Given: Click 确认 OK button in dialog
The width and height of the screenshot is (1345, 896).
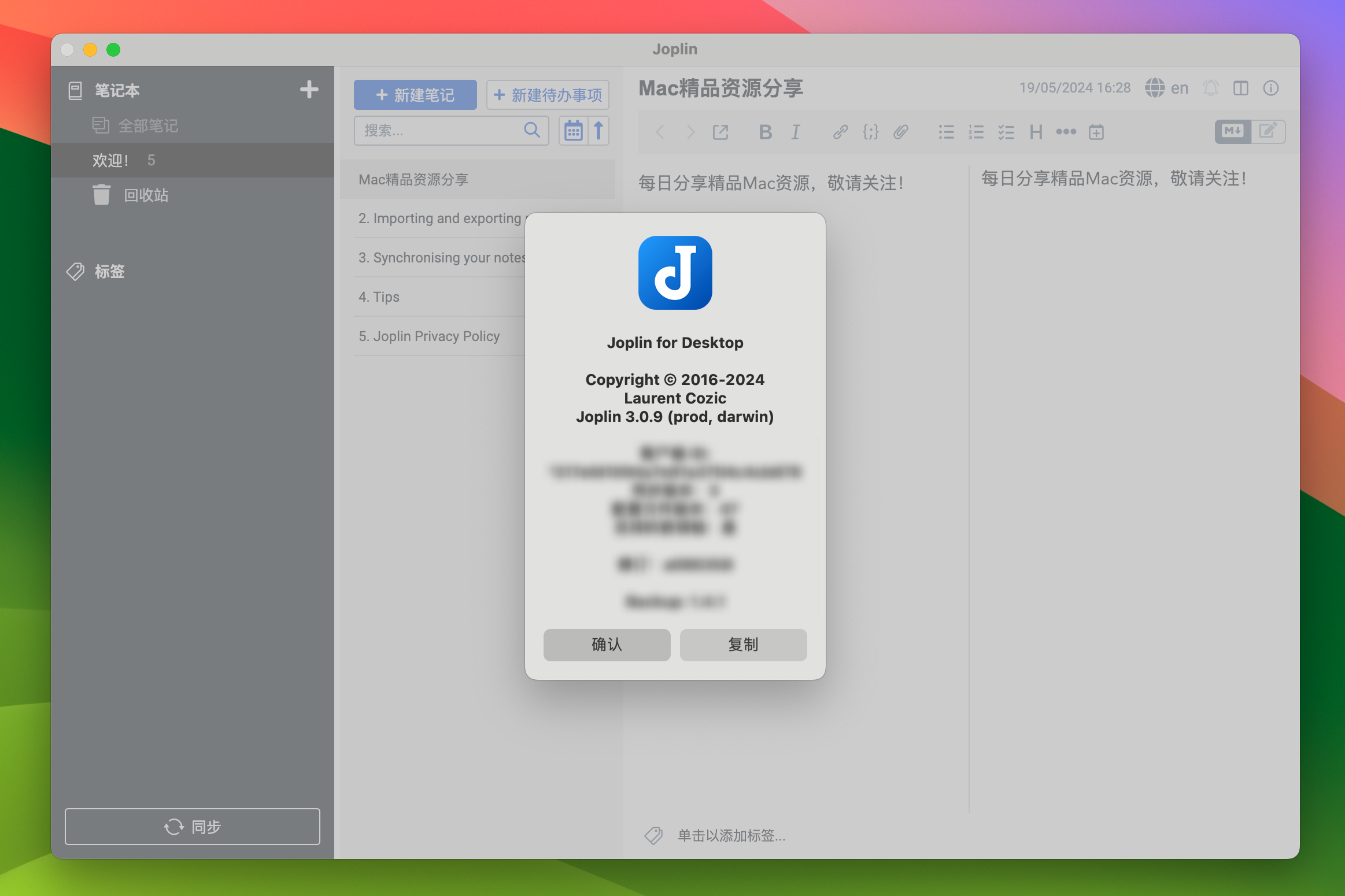Looking at the screenshot, I should (607, 645).
